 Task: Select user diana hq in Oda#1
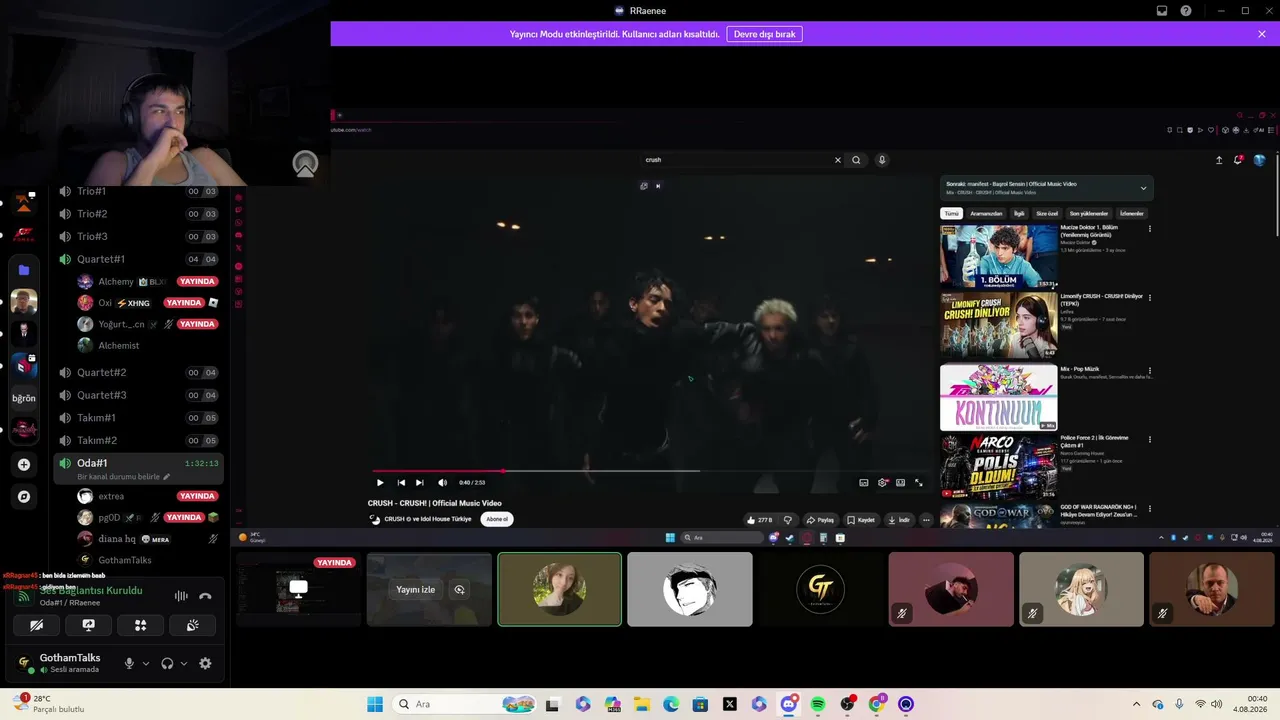pyautogui.click(x=147, y=539)
